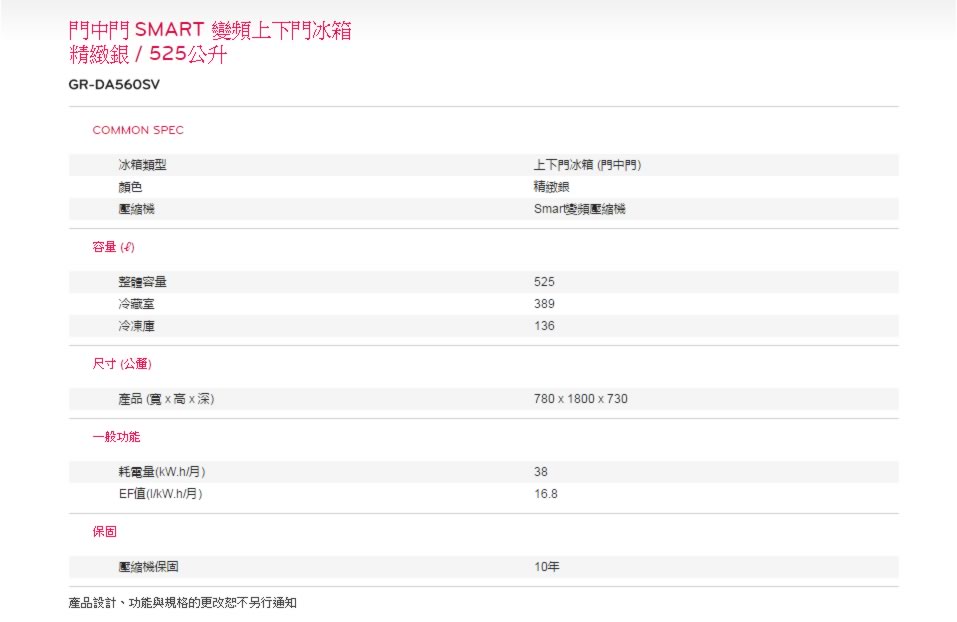Click the disclaimer '產品設計、功能與規格的更改恕不另行通知'
Viewport: 957px width, 622px height.
(x=182, y=602)
